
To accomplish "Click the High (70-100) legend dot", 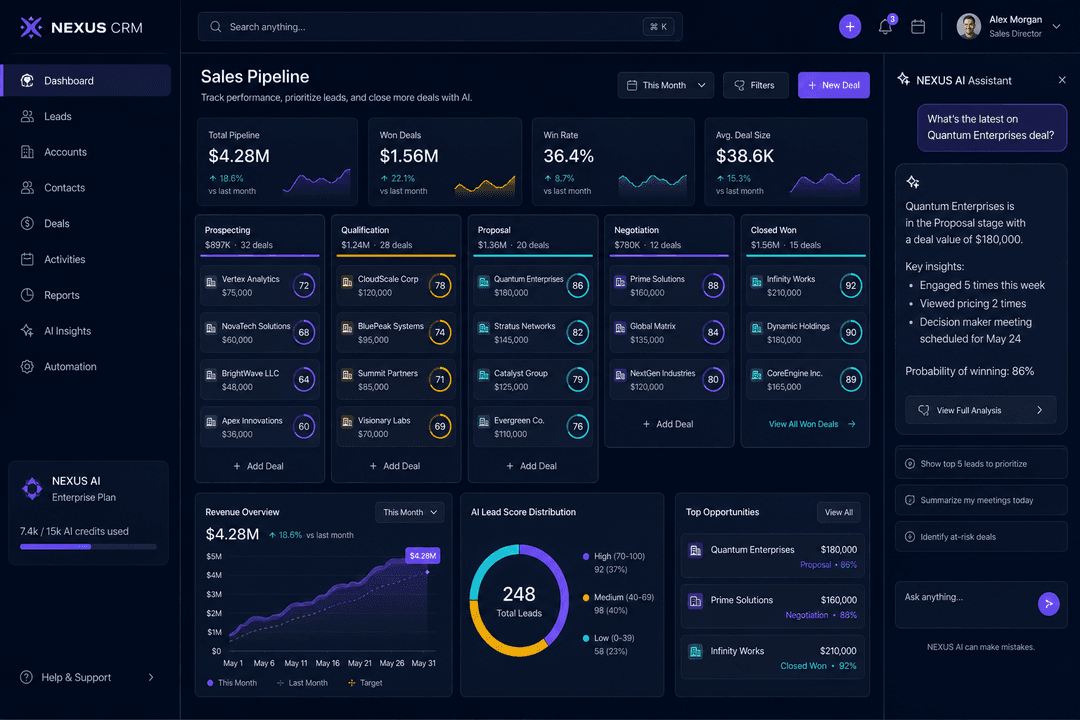I will pos(586,557).
